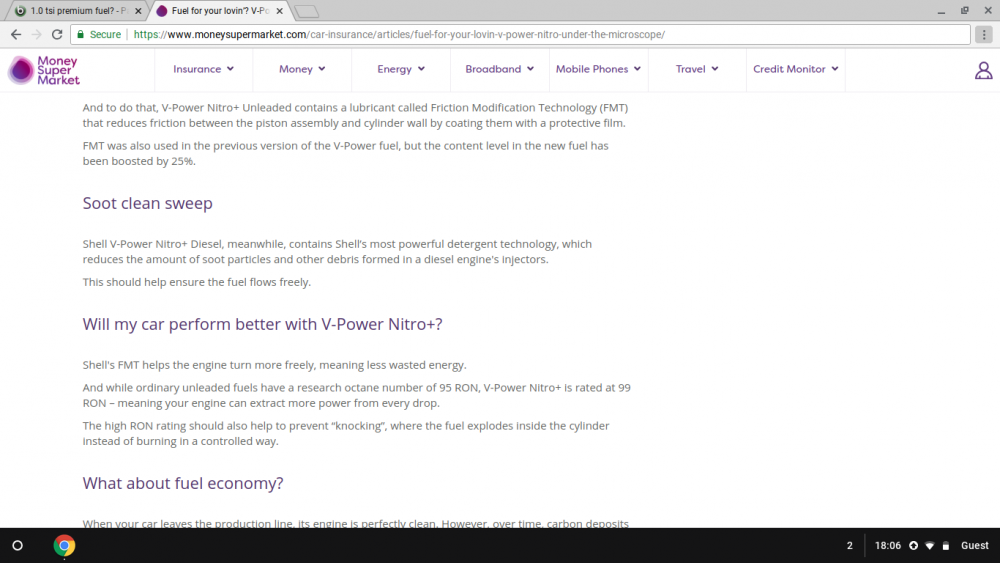Click the 18:06 clock in the tray
The height and width of the screenshot is (563, 1000).
point(888,546)
